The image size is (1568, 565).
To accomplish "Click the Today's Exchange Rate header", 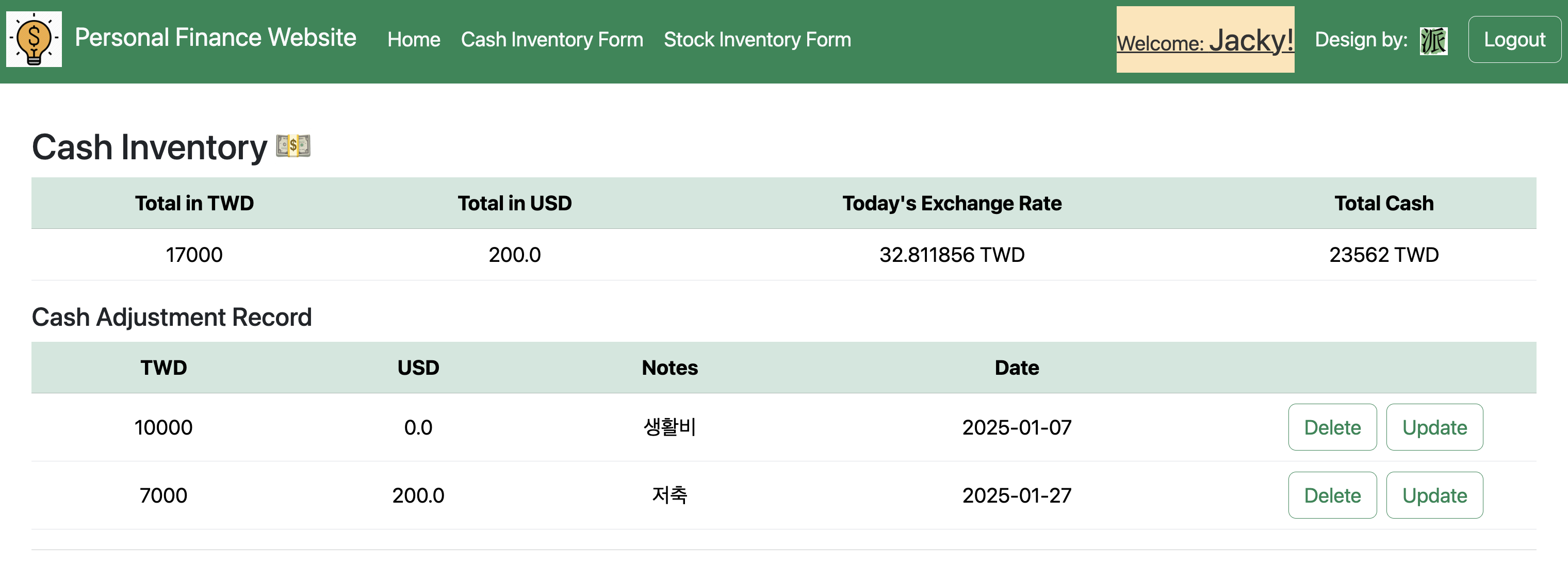I will click(952, 203).
